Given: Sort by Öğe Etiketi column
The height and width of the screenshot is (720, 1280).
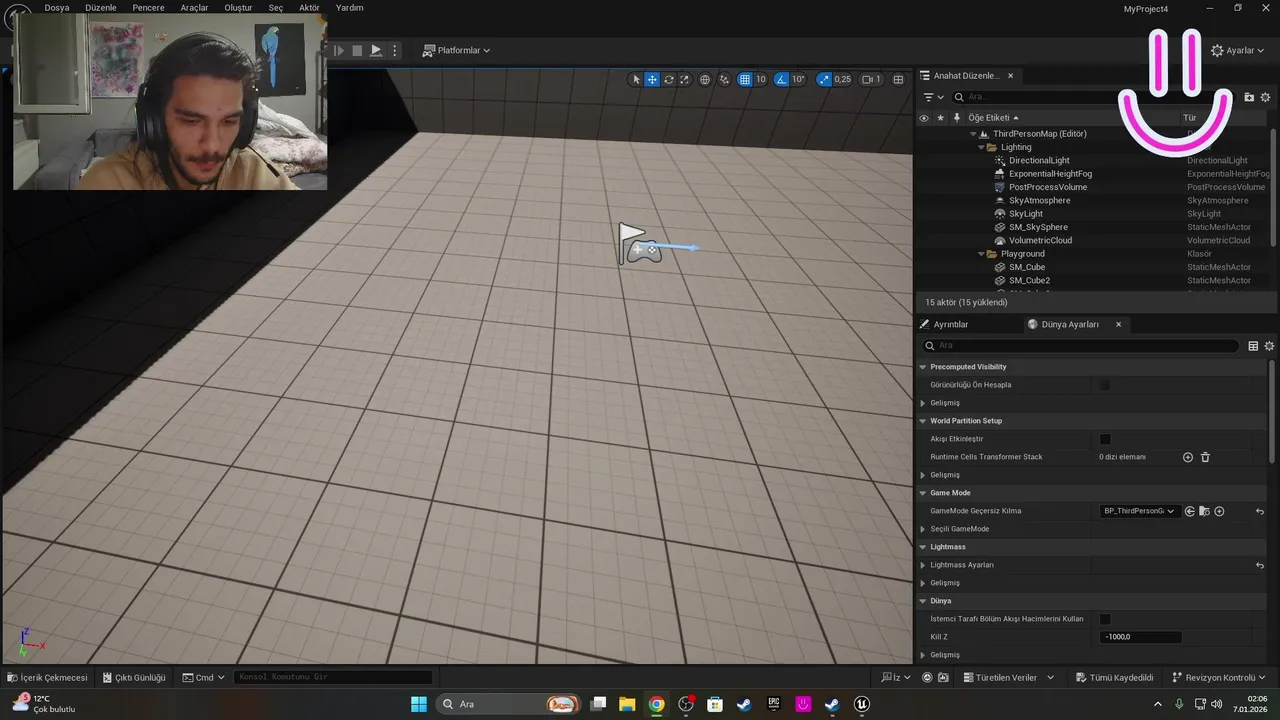Looking at the screenshot, I should click(x=993, y=118).
